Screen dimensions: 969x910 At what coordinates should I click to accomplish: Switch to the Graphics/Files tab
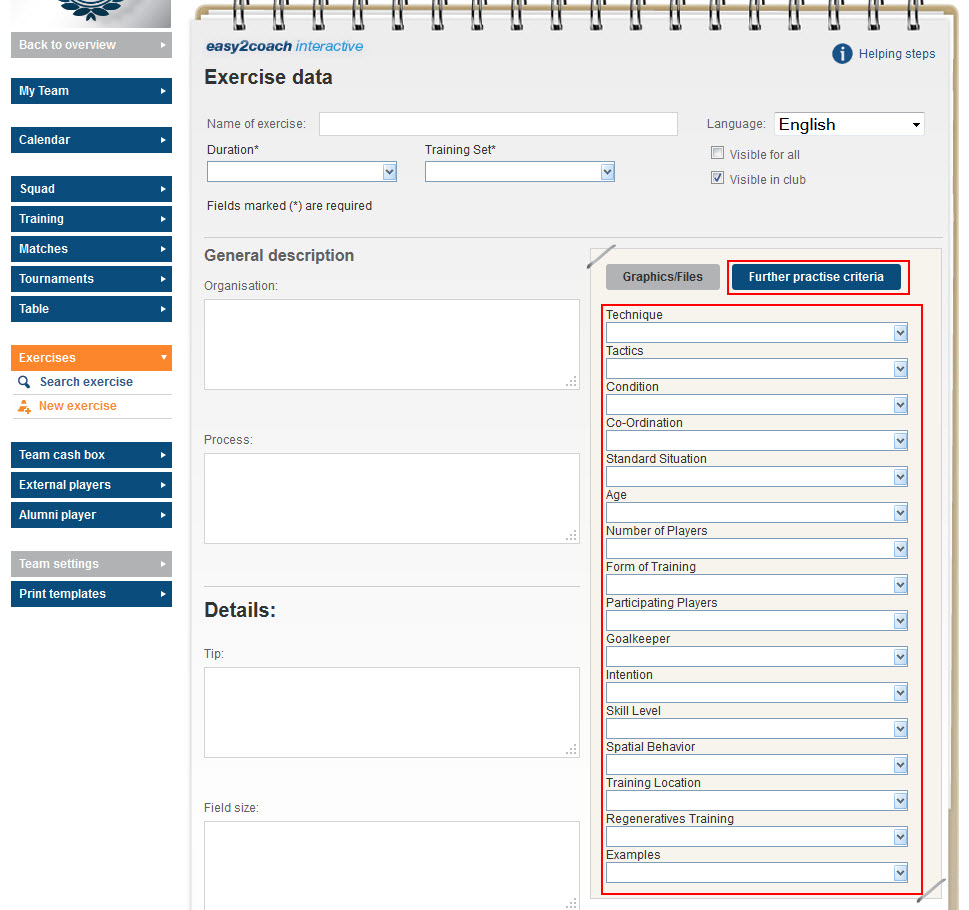pyautogui.click(x=662, y=277)
